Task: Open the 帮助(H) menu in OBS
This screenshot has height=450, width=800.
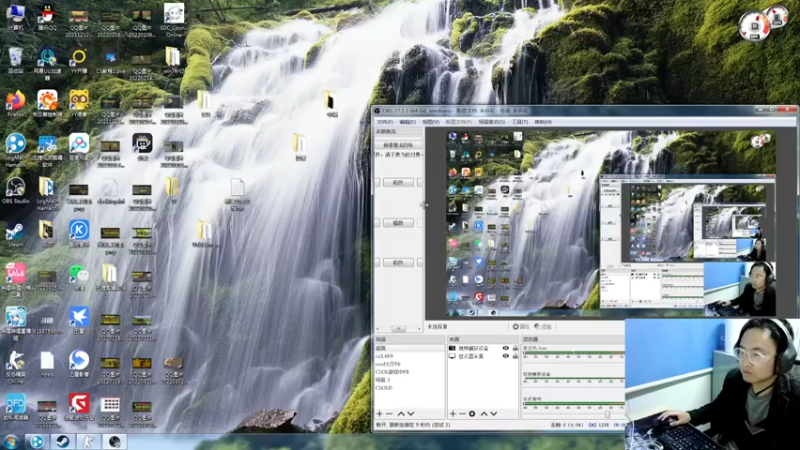Action: click(543, 122)
